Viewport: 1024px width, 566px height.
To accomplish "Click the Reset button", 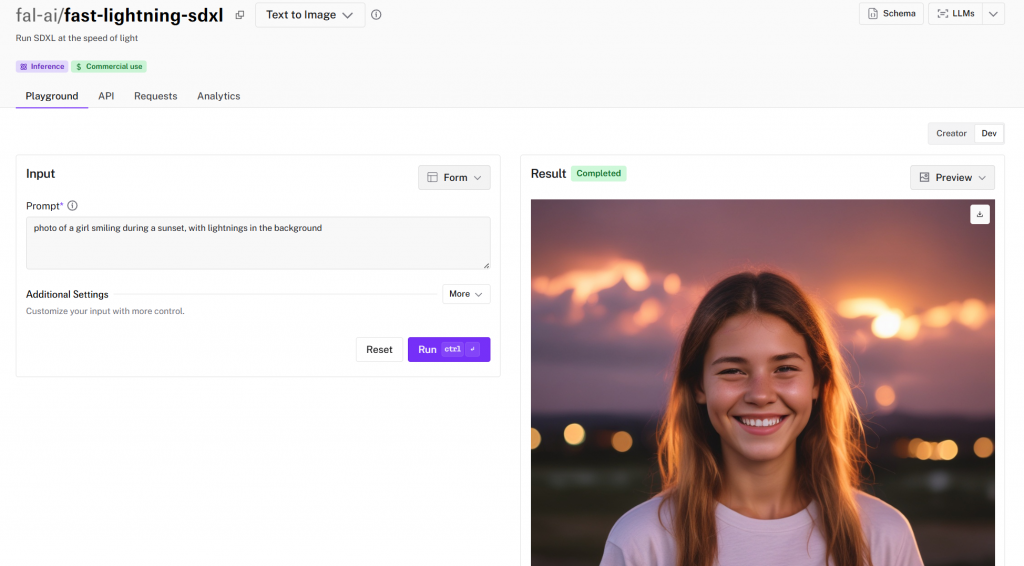I will point(379,349).
